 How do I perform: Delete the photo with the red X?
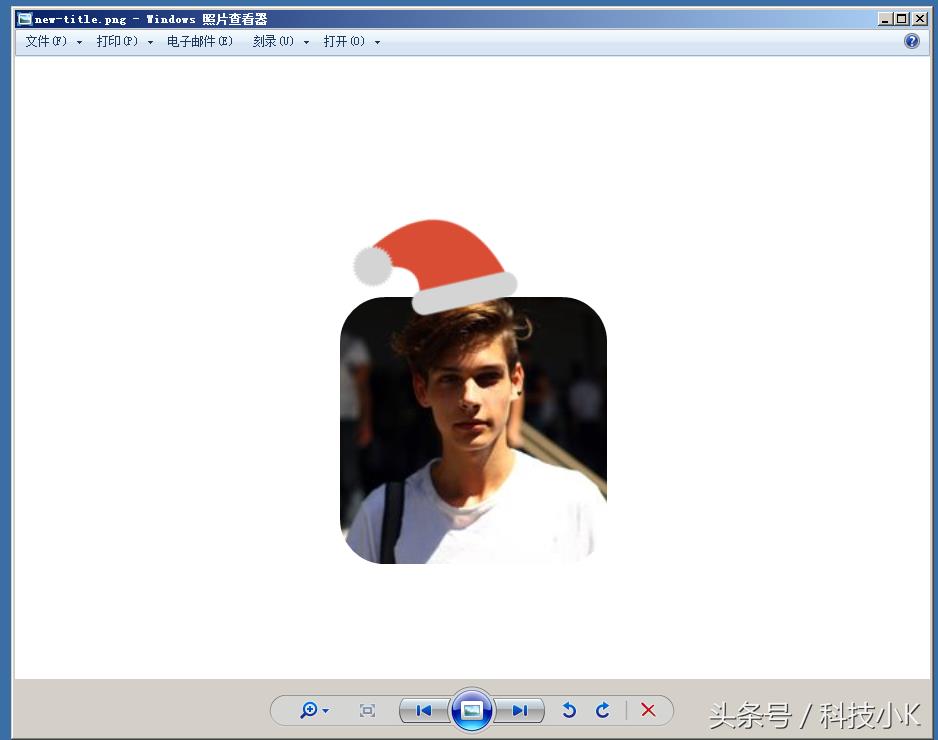coord(648,710)
